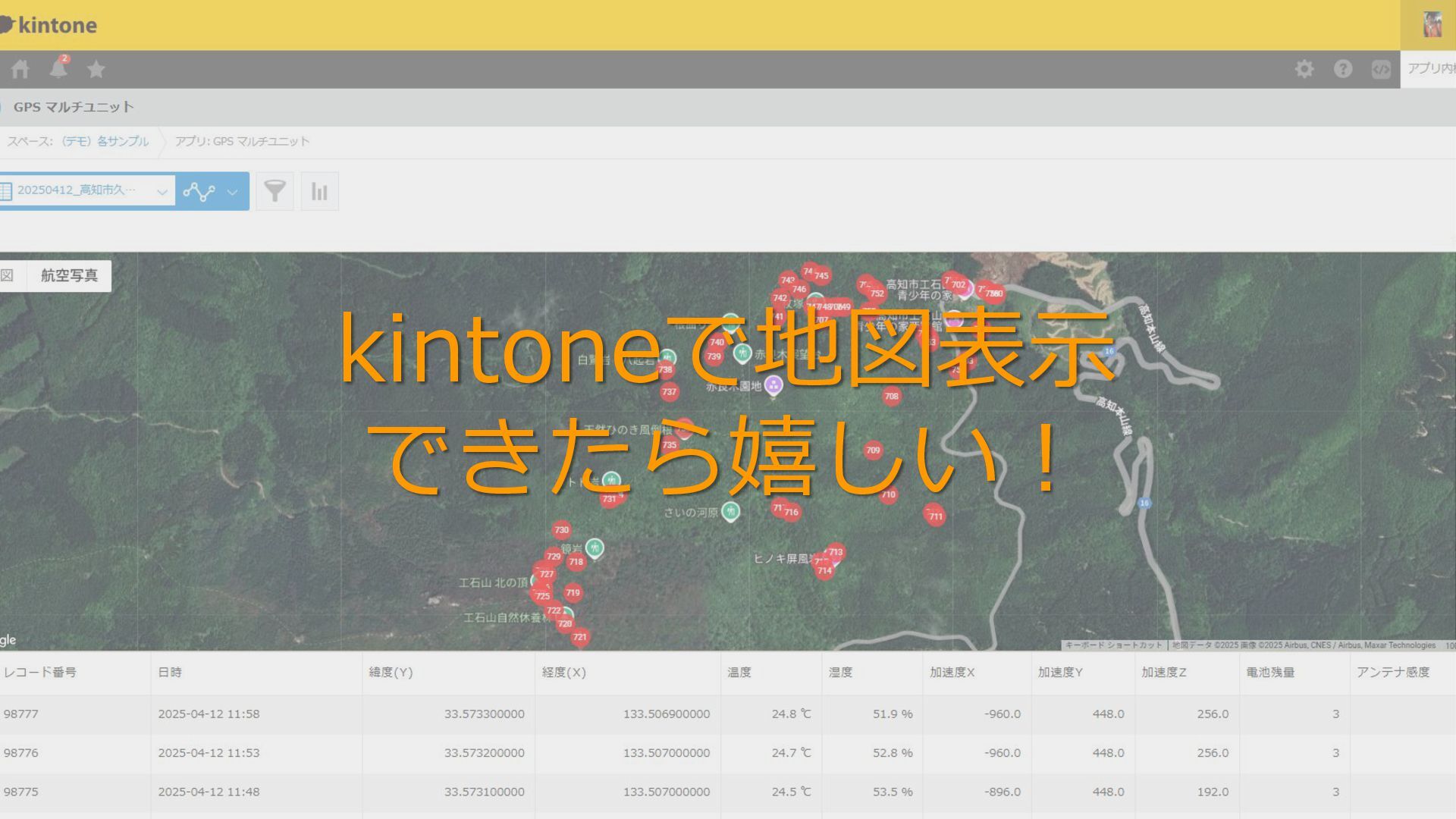This screenshot has height=819, width=1456.
Task: Open space link (デモ) 各サンプル
Action: (x=105, y=142)
